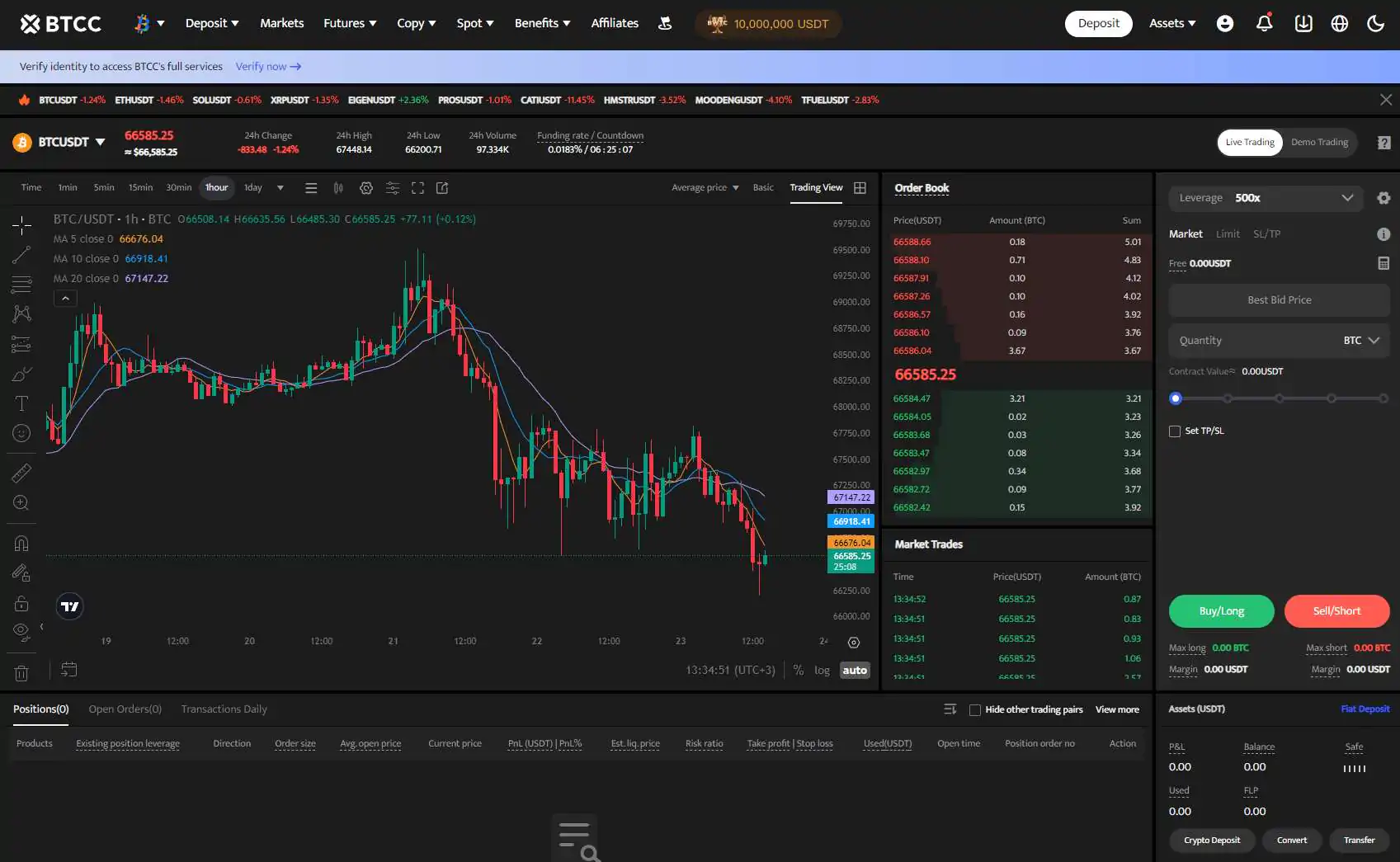Open chart settings gear
Screen dimensions: 1400x862
(366, 188)
